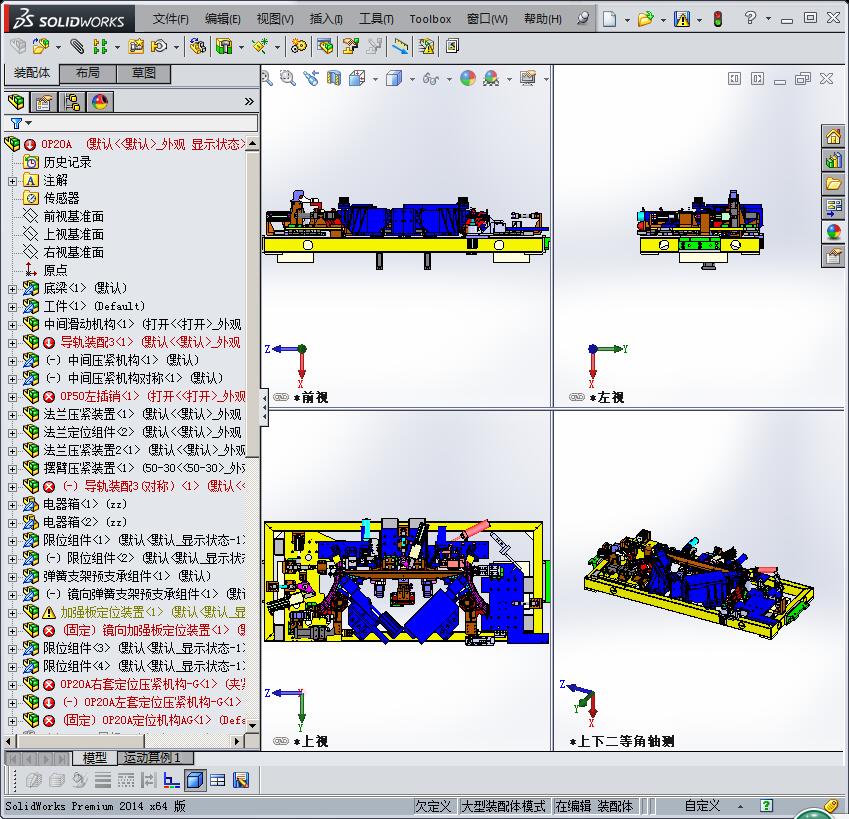
Task: Expand panel tabs with the double chevron
Action: click(x=249, y=101)
